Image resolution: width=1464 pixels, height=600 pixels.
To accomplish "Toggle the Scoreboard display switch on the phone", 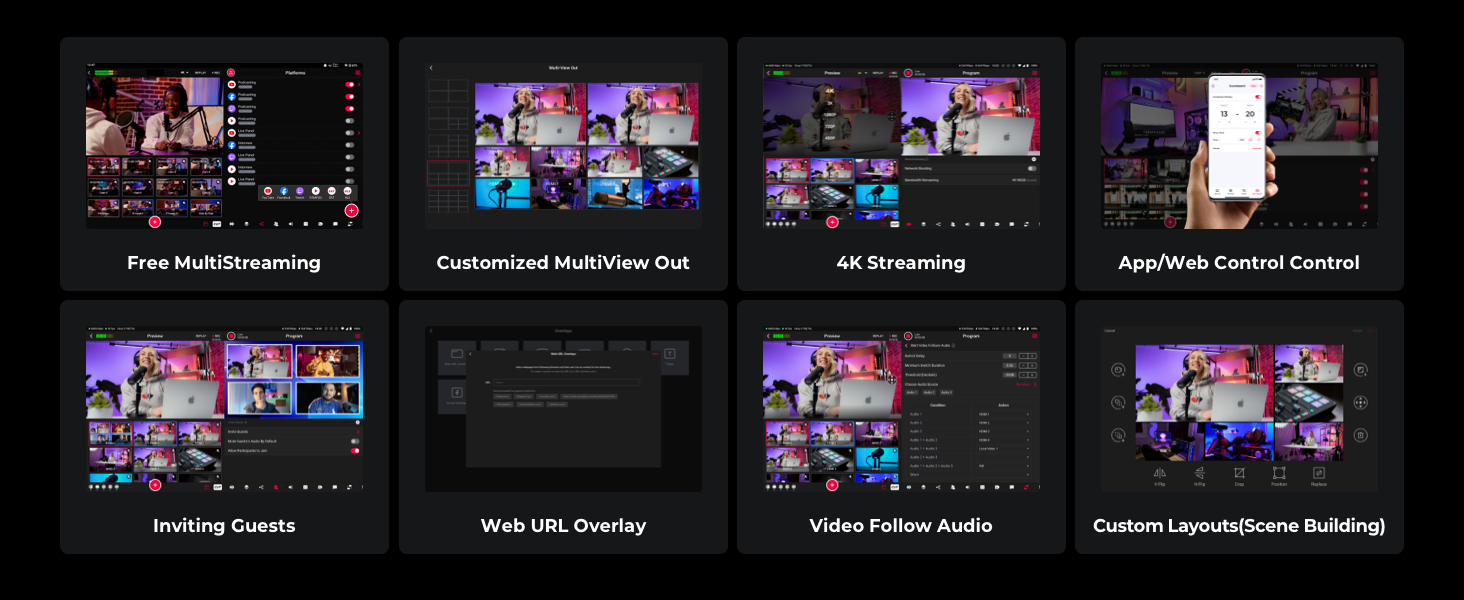I will point(1257,97).
